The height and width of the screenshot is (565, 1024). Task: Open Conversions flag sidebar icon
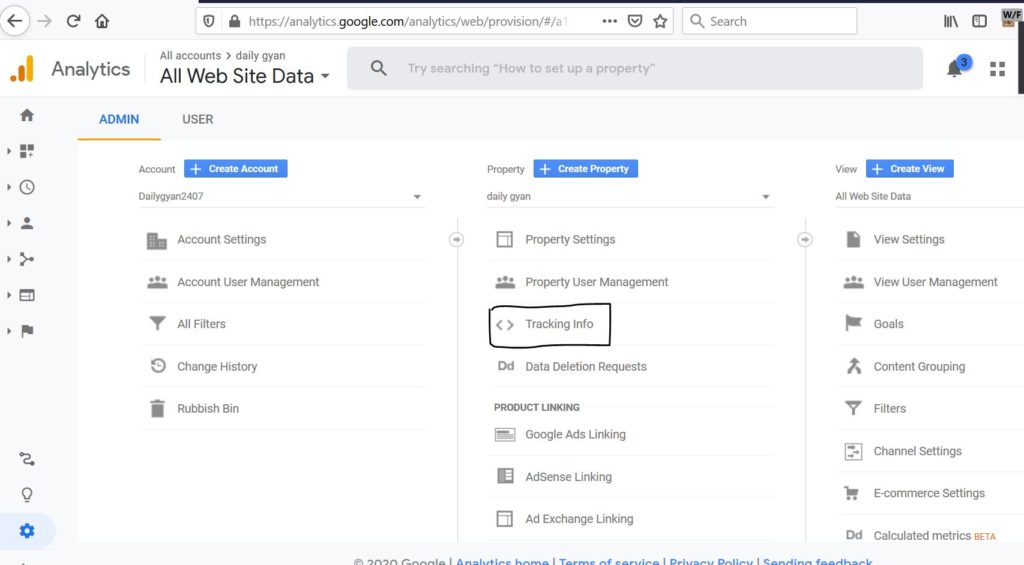(27, 331)
